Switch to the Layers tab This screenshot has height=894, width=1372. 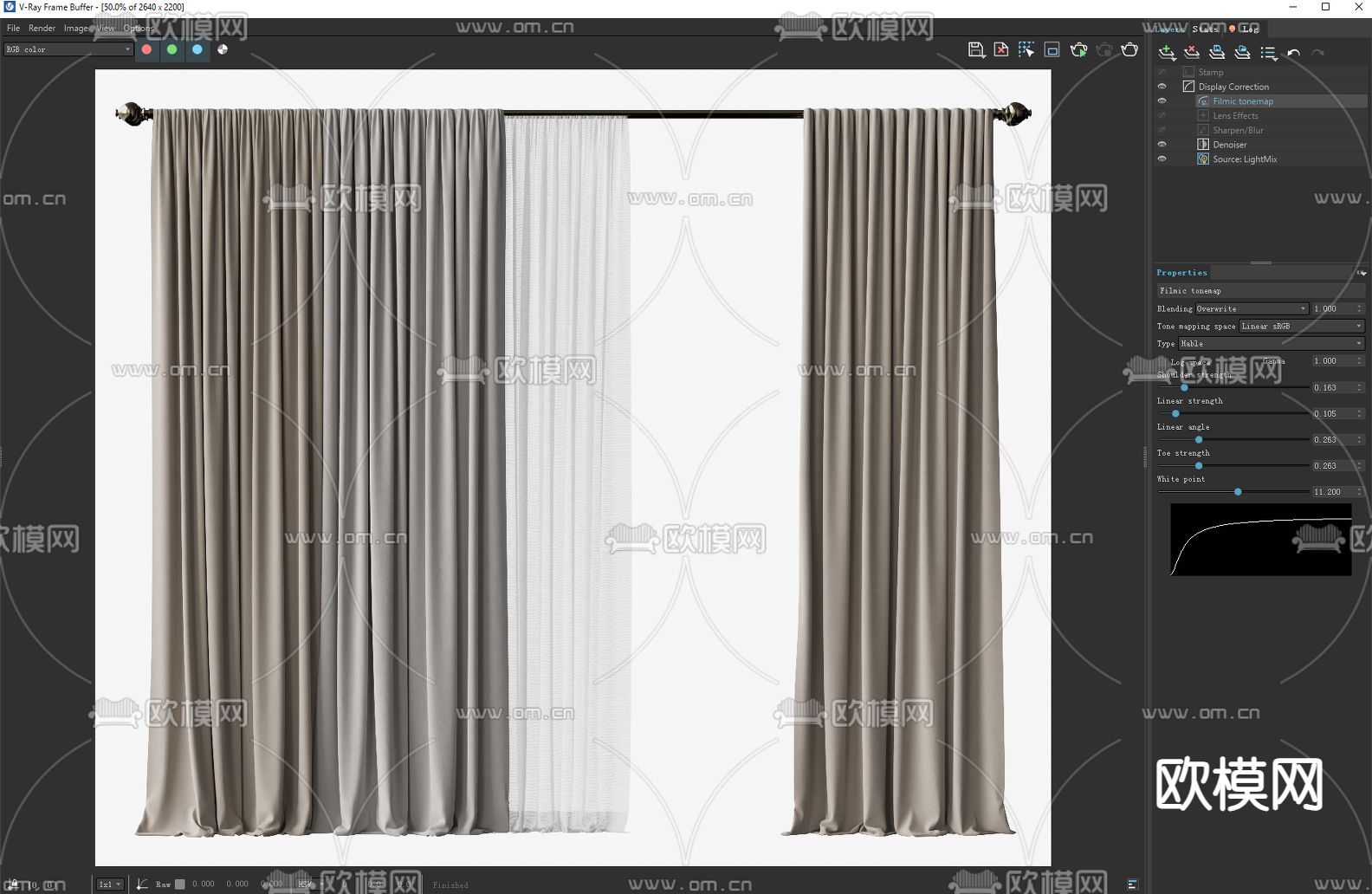pos(1169,29)
